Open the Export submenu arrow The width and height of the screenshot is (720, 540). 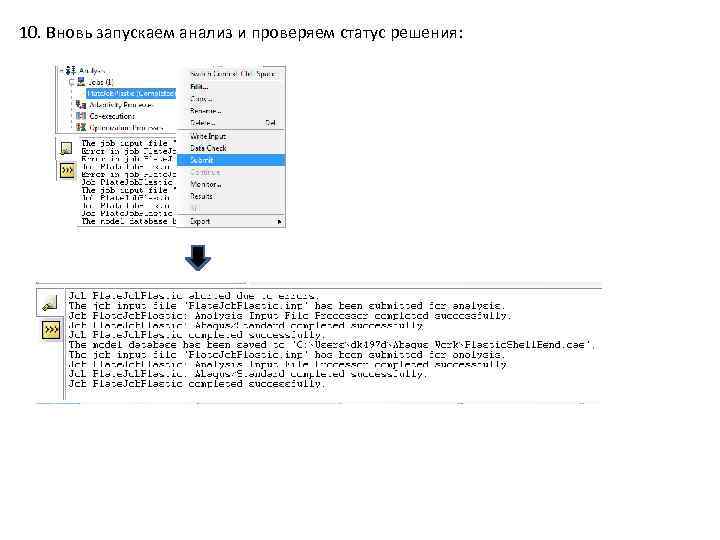(x=280, y=221)
